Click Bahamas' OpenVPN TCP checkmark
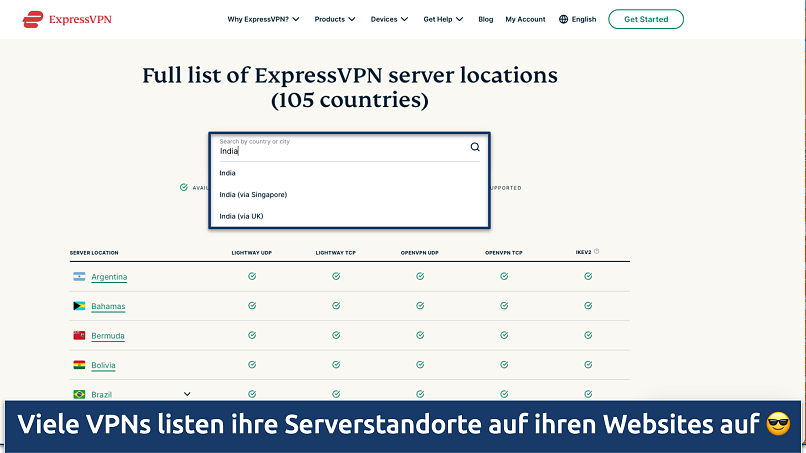The width and height of the screenshot is (806, 453). 504,305
